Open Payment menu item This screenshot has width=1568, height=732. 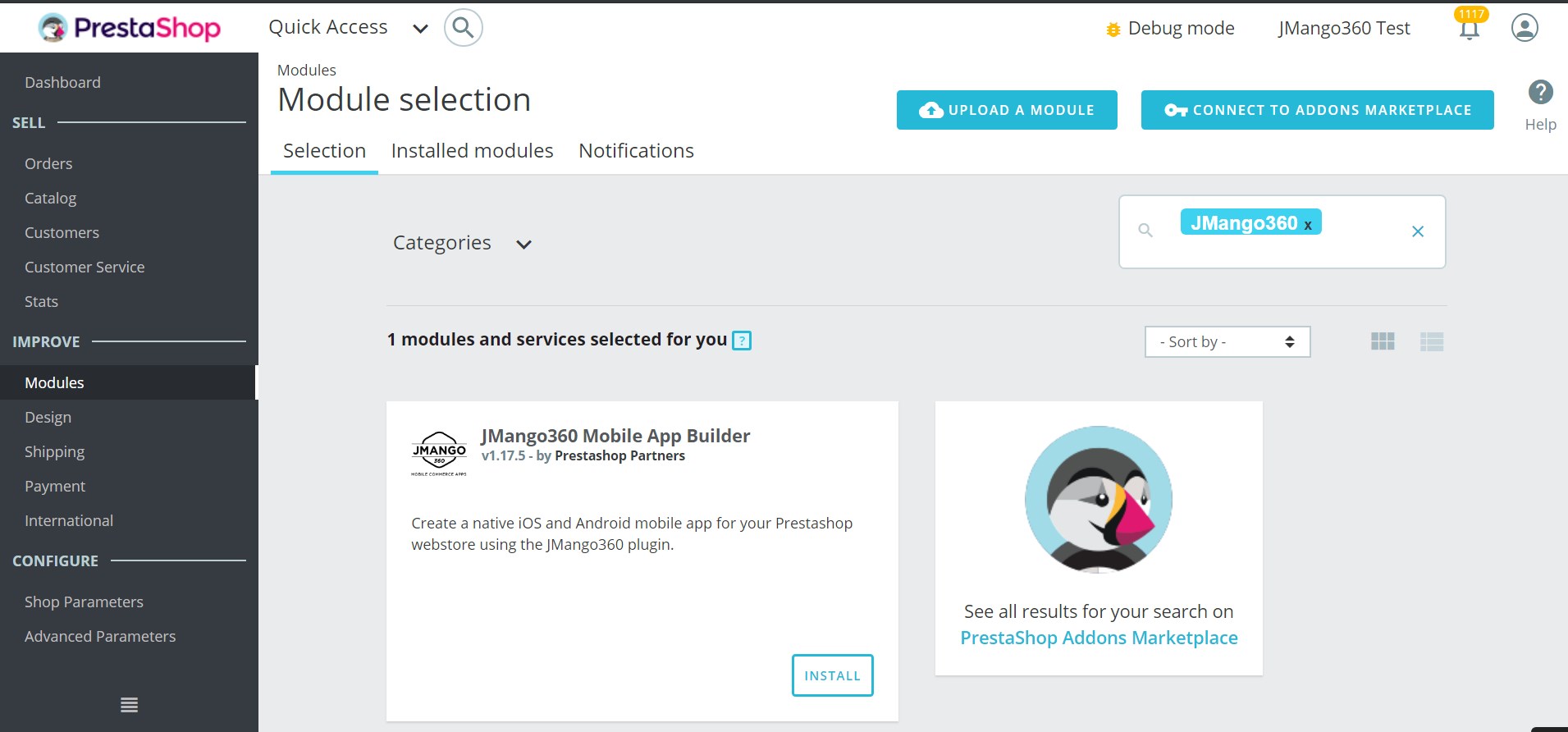55,486
